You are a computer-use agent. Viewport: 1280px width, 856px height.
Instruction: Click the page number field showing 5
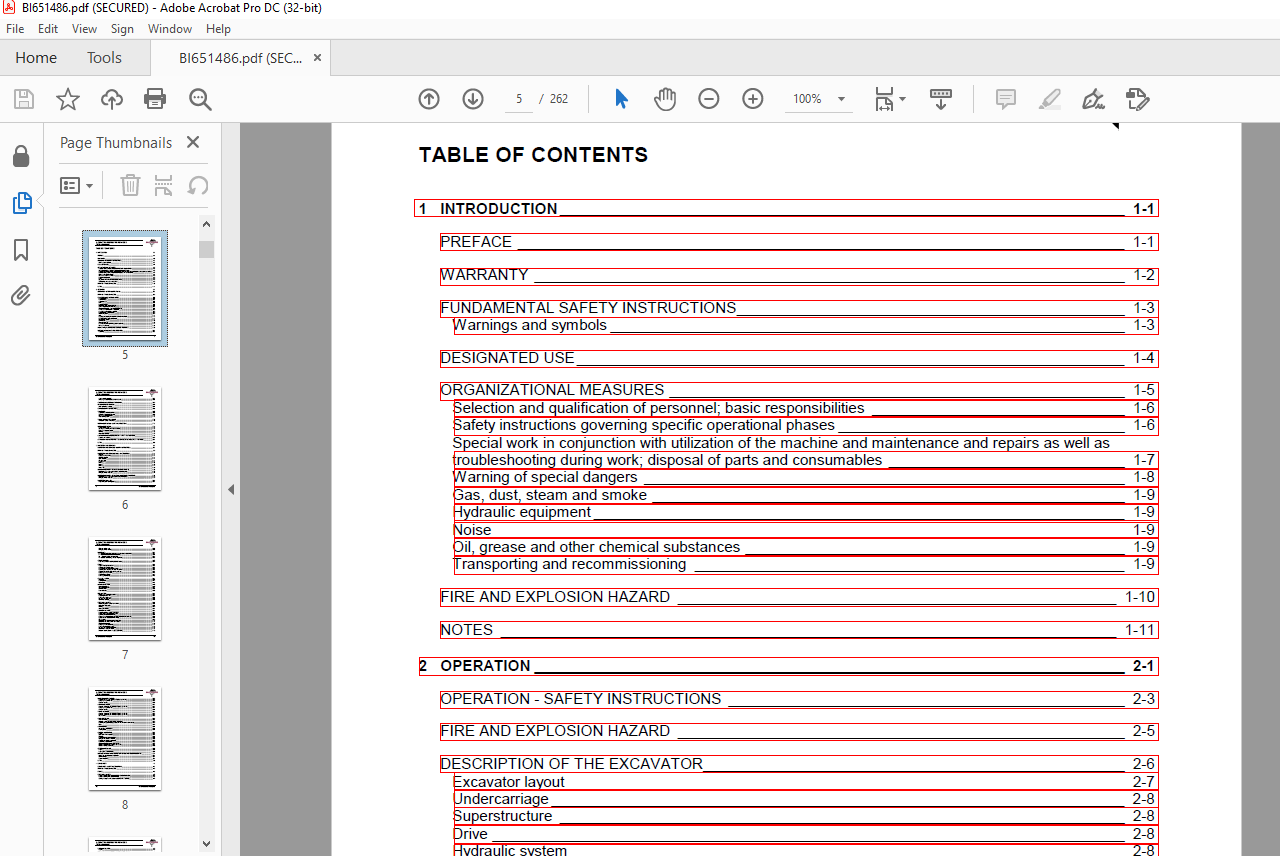coord(519,99)
